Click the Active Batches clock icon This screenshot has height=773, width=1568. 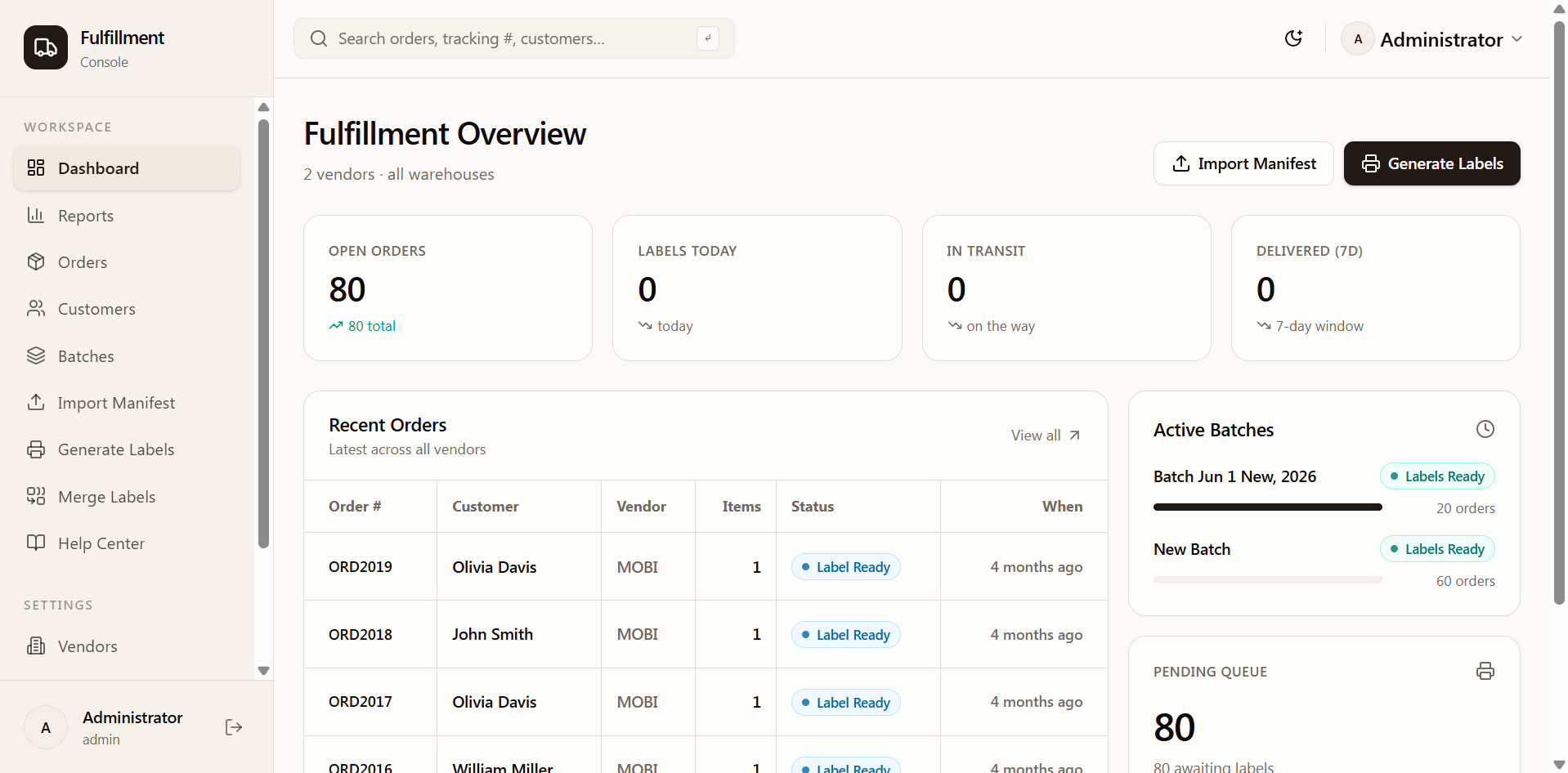coord(1485,429)
